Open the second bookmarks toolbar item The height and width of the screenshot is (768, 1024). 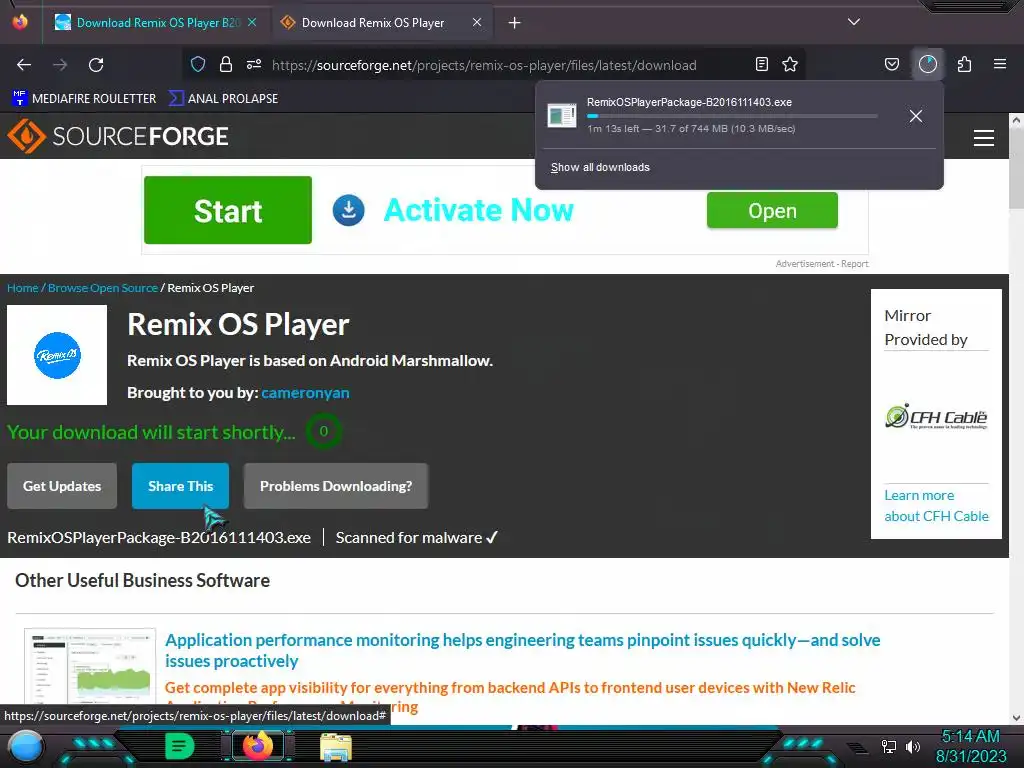click(x=223, y=99)
